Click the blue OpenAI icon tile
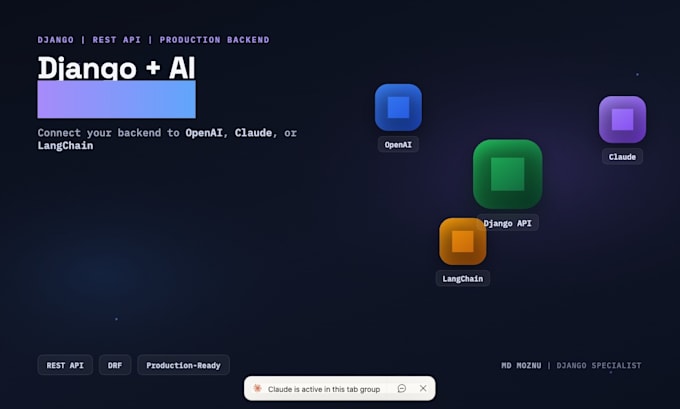The width and height of the screenshot is (680, 409). 398,107
